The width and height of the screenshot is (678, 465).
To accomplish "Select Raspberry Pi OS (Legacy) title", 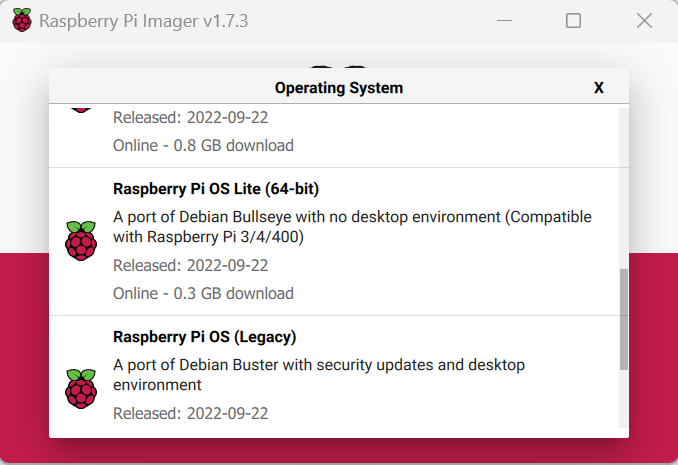I will point(205,337).
